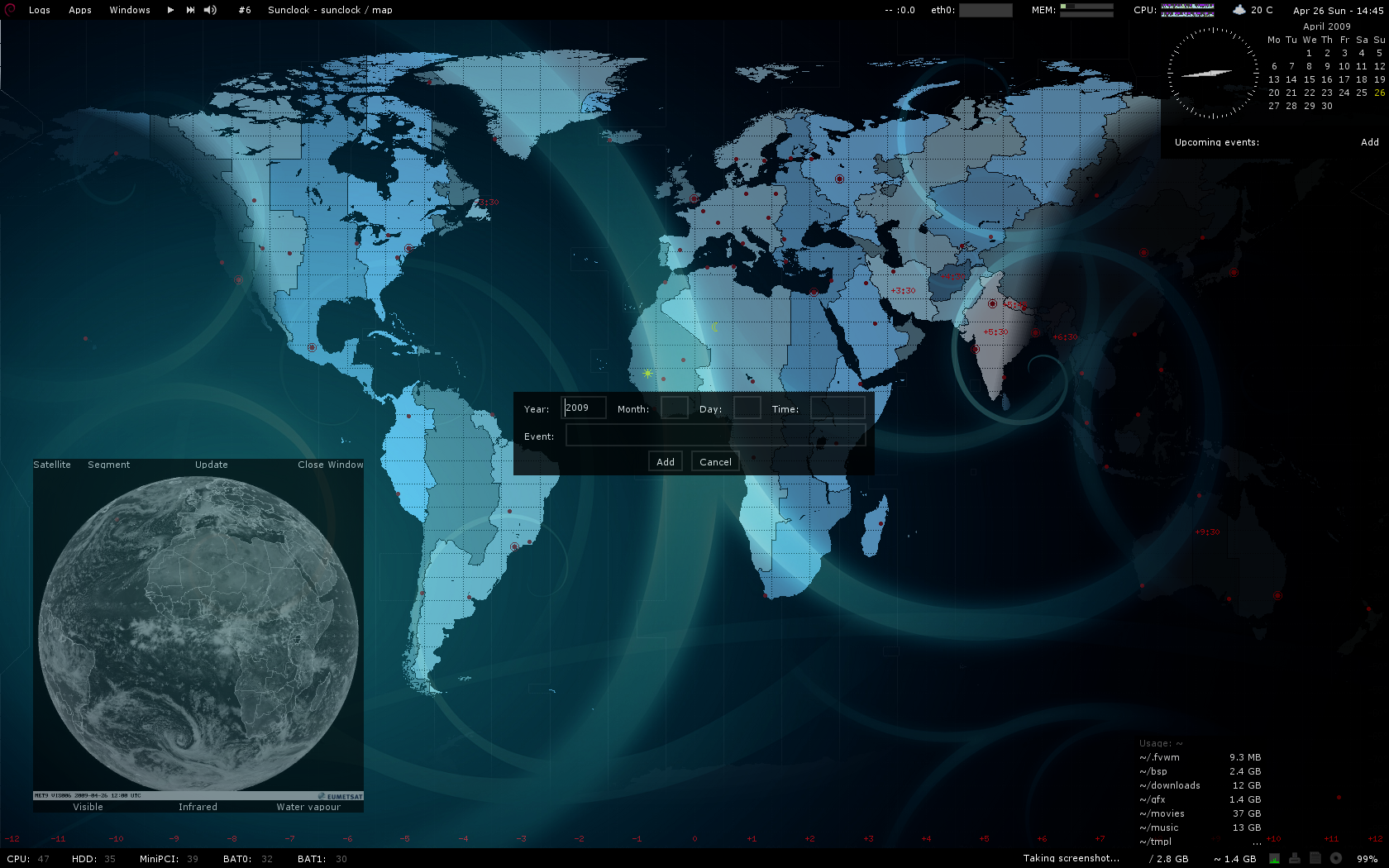Screen dimensions: 1389x868
Task: Click the speaker volume icon
Action: [210, 10]
